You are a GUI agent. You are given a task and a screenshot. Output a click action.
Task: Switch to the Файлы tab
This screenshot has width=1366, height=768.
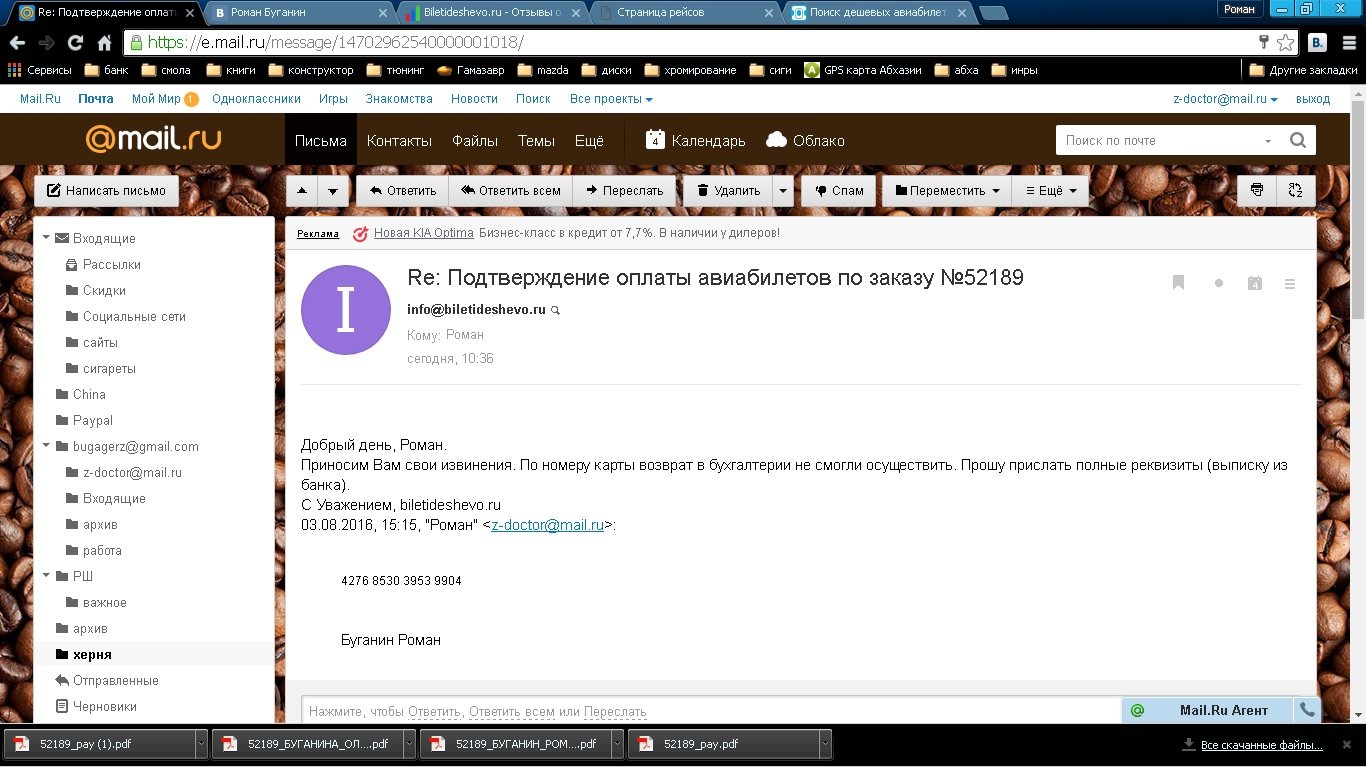point(475,141)
